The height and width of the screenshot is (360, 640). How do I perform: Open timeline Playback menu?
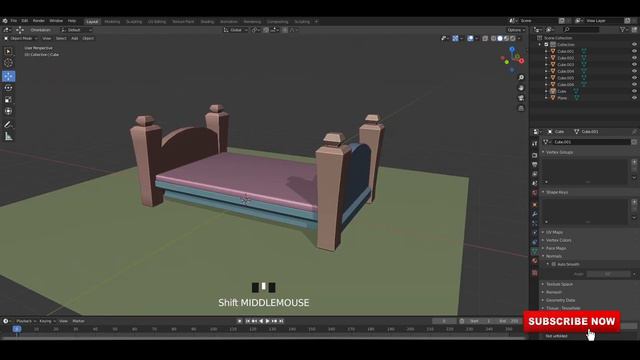(26, 321)
